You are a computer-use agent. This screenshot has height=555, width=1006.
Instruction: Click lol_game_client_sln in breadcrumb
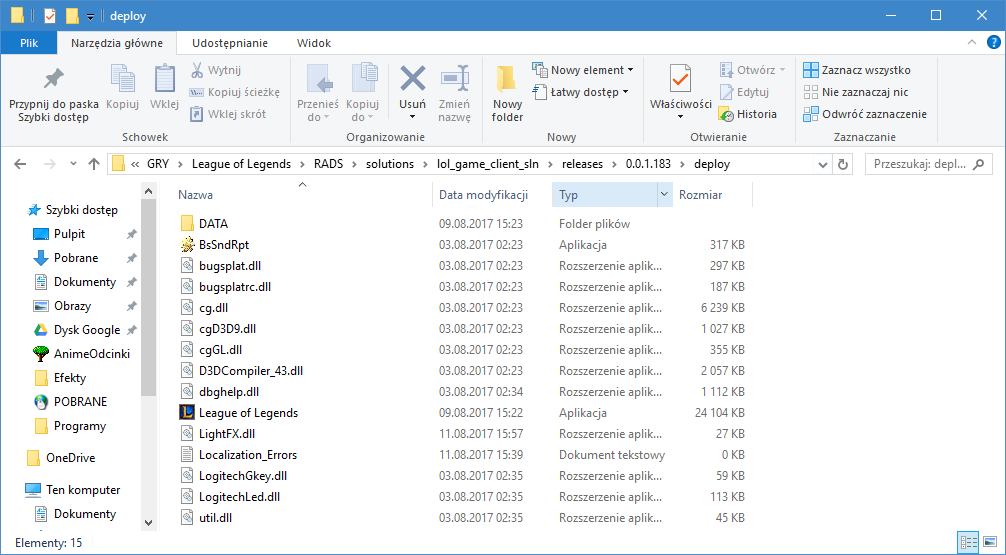[x=488, y=164]
